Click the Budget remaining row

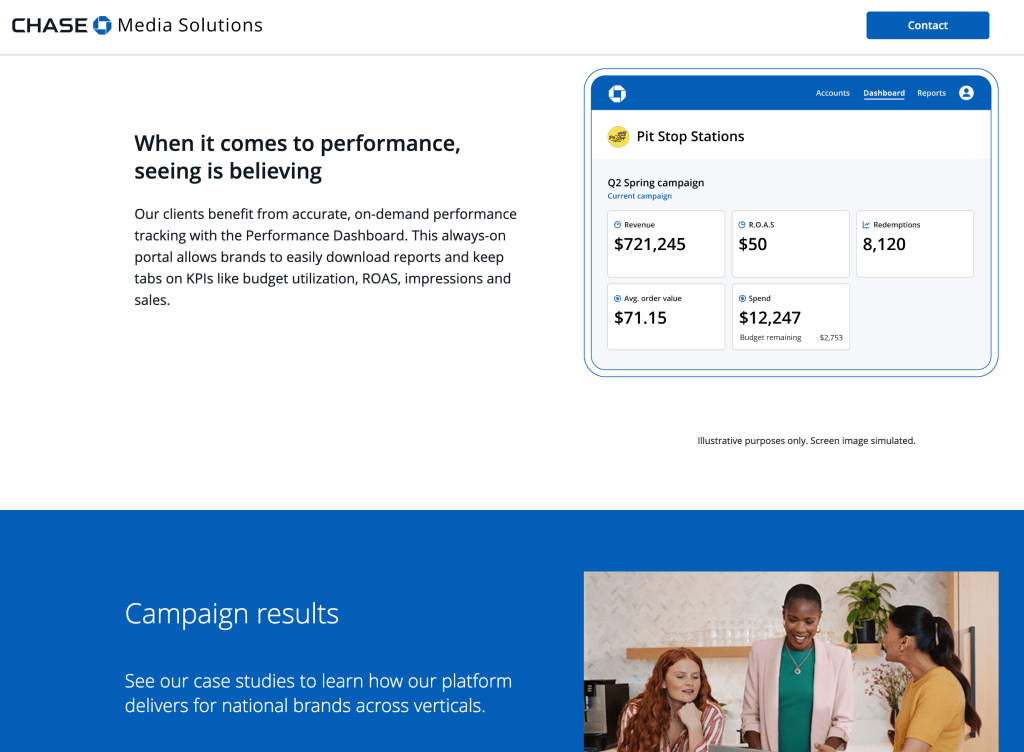[790, 338]
